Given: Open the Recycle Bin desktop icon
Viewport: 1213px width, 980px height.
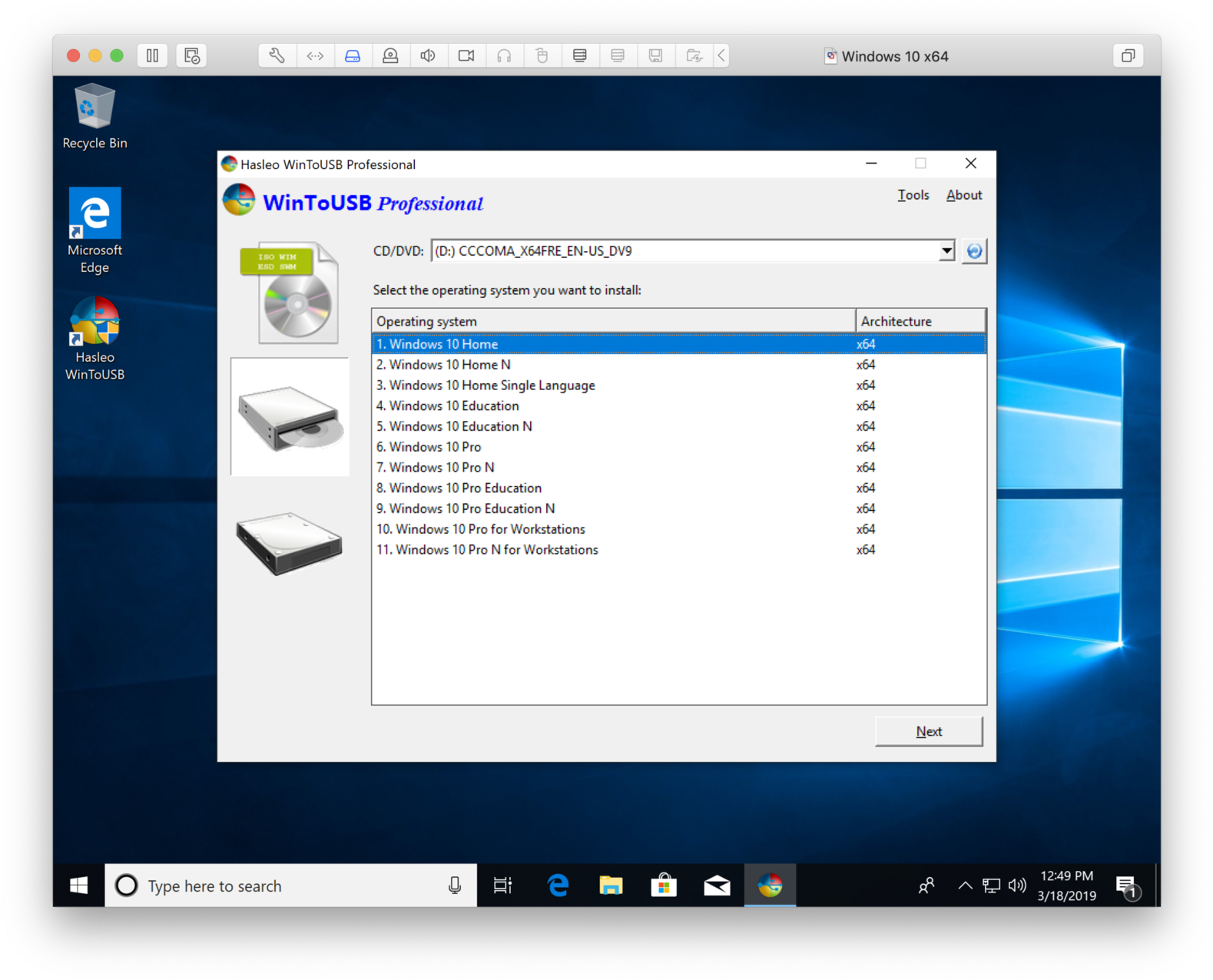Looking at the screenshot, I should click(94, 117).
